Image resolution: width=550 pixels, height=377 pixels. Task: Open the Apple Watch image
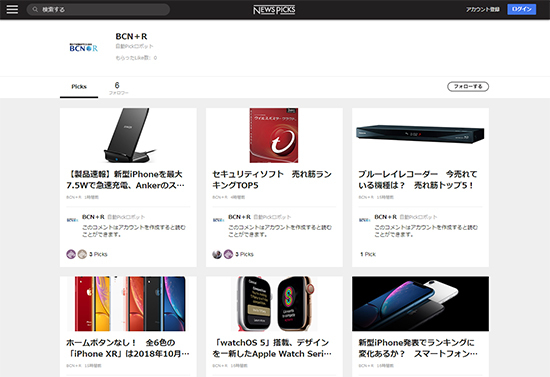(x=274, y=304)
